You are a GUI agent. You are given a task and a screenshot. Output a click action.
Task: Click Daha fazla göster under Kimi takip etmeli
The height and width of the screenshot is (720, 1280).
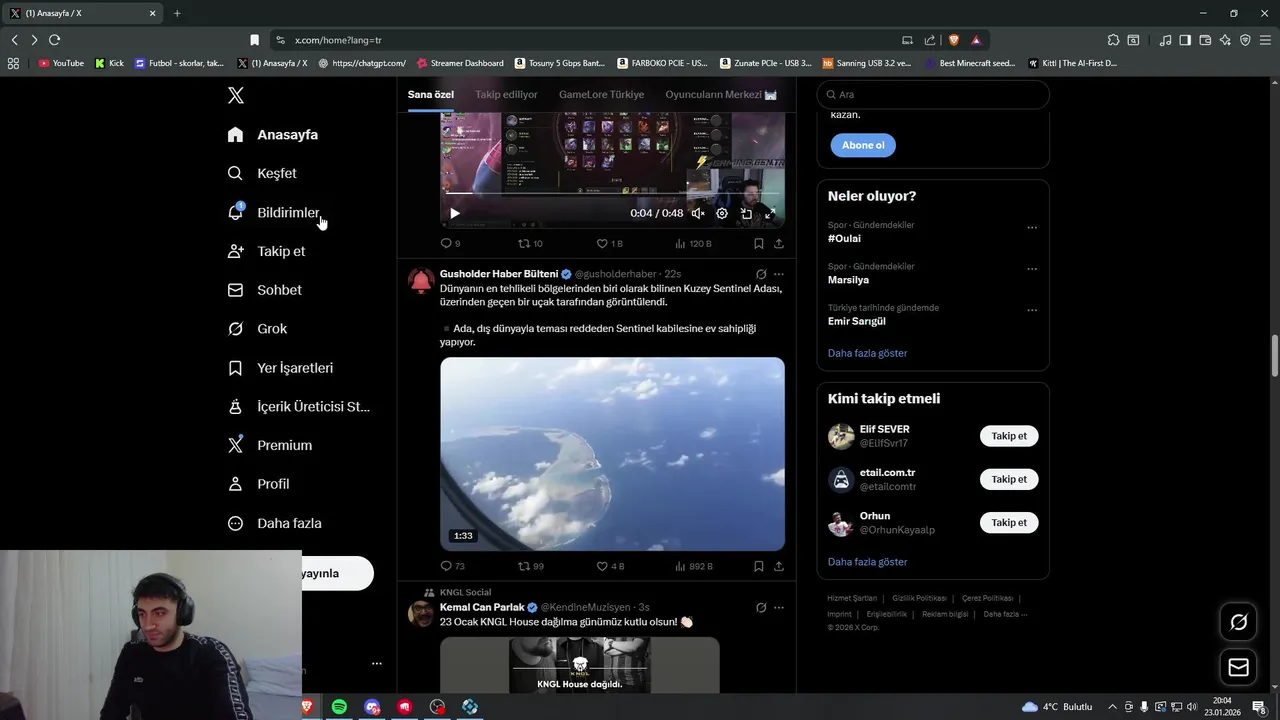click(867, 562)
